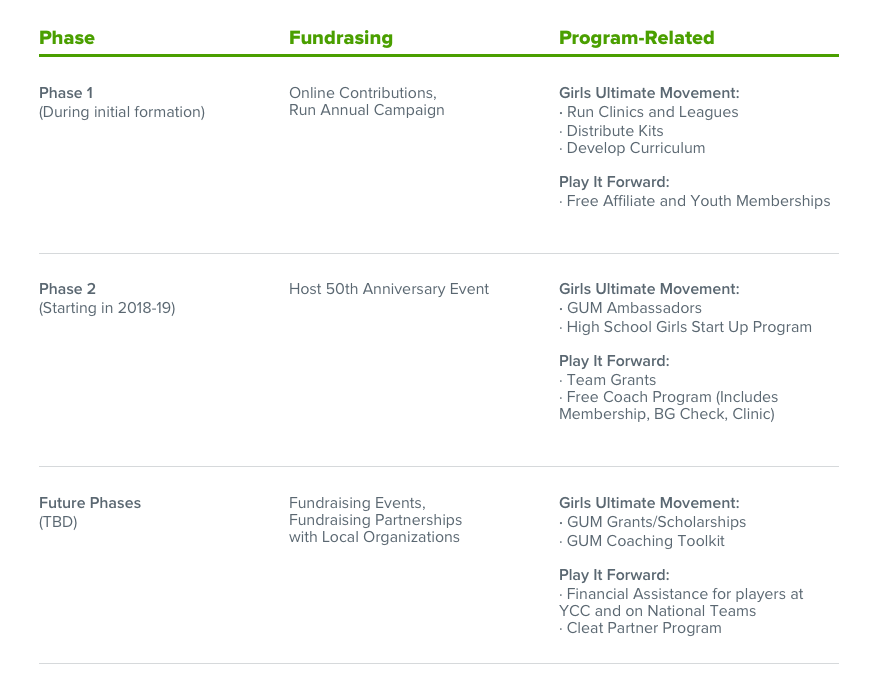Screen dimensions: 879x694
Task: Click GUM Coaching Toolkit item
Action: point(642,542)
